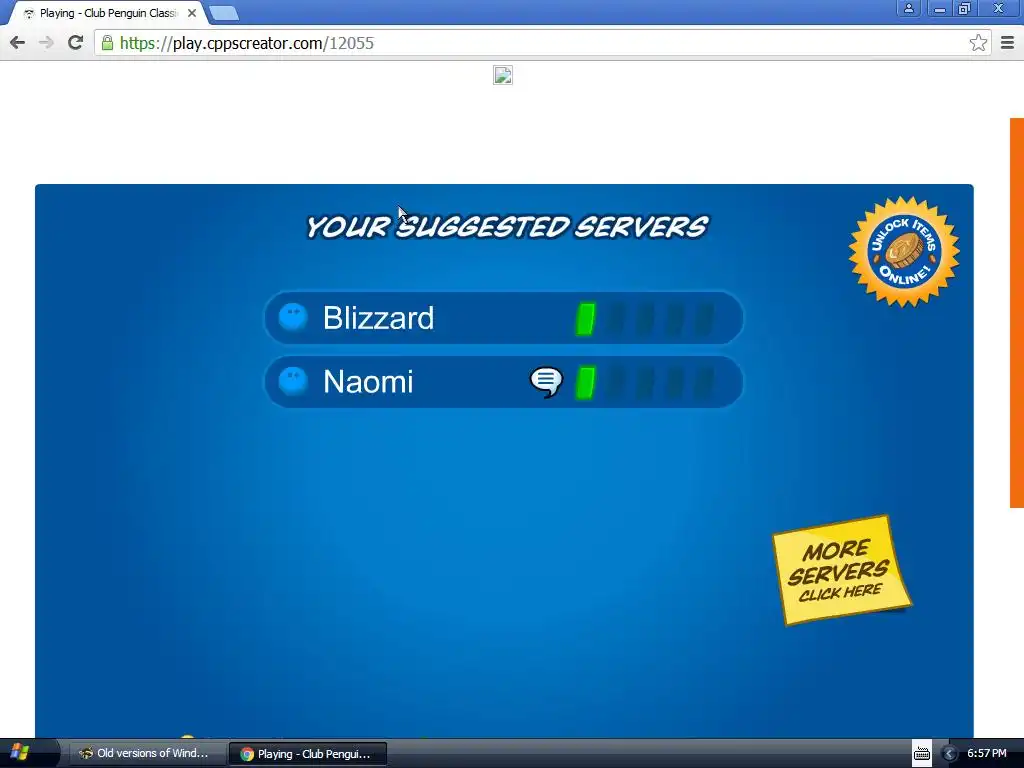This screenshot has width=1024, height=768.
Task: Click the broken image icon at top of page
Action: click(503, 75)
